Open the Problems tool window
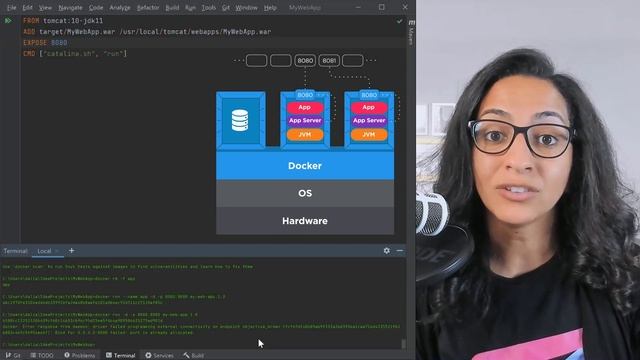 [80, 356]
